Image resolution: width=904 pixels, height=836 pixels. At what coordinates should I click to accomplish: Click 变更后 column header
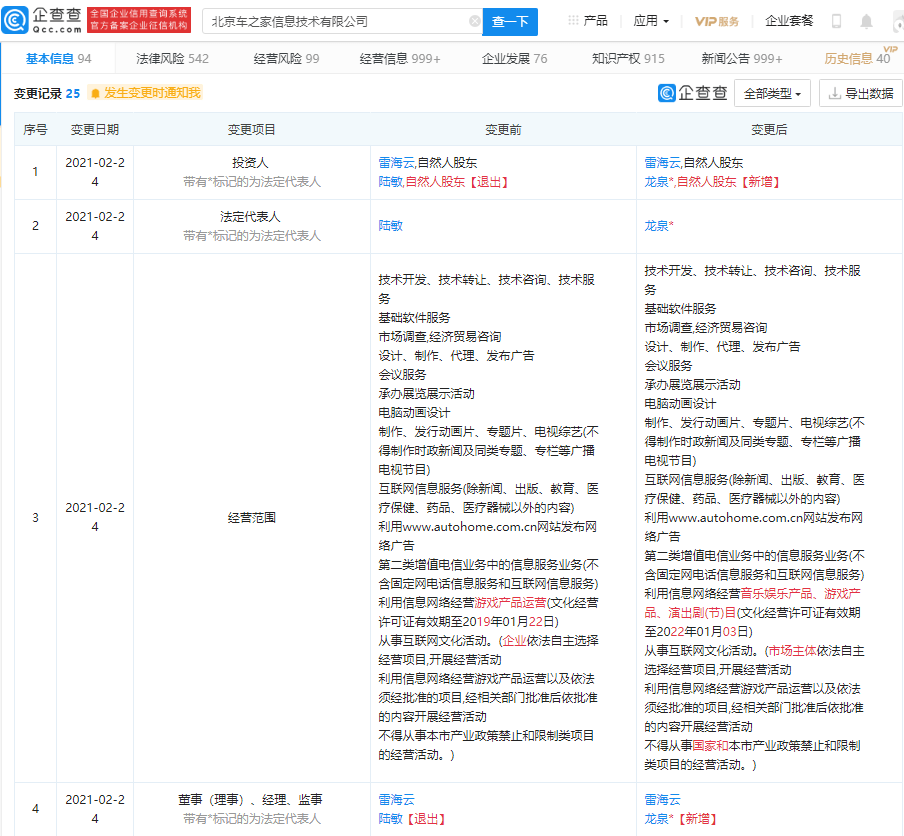(769, 130)
